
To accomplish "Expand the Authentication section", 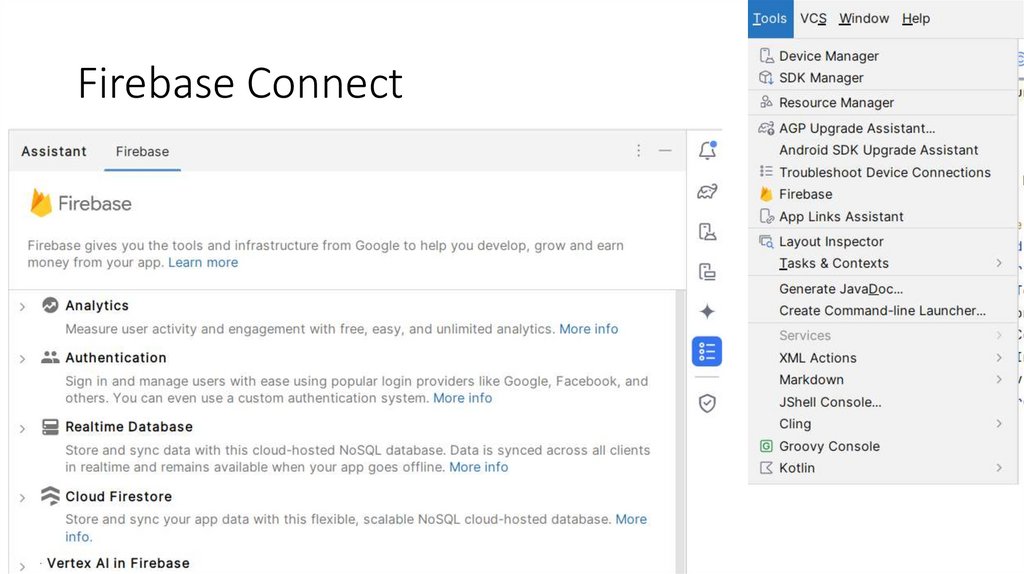I will pos(22,358).
